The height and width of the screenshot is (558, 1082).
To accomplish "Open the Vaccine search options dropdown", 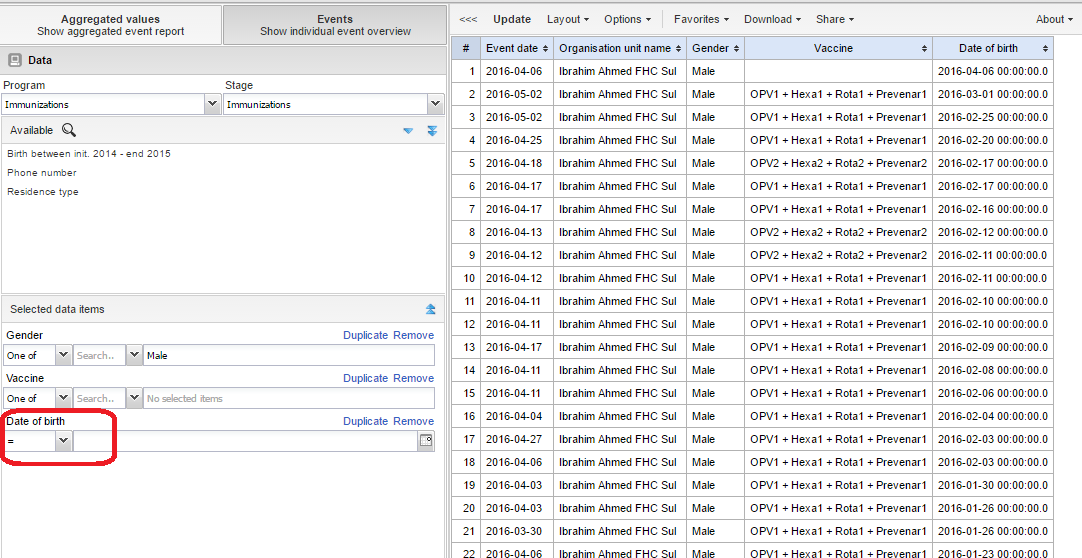I will (x=133, y=398).
